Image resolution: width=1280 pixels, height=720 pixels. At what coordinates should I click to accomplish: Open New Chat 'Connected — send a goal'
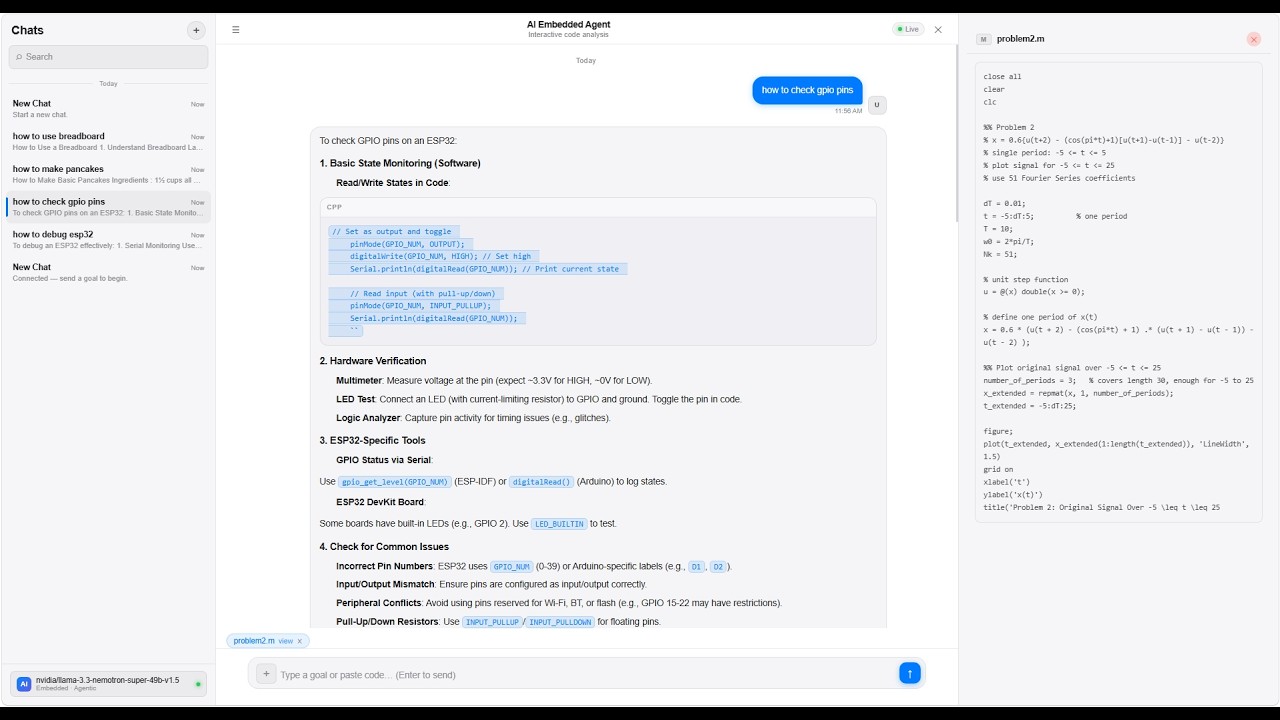pyautogui.click(x=108, y=272)
